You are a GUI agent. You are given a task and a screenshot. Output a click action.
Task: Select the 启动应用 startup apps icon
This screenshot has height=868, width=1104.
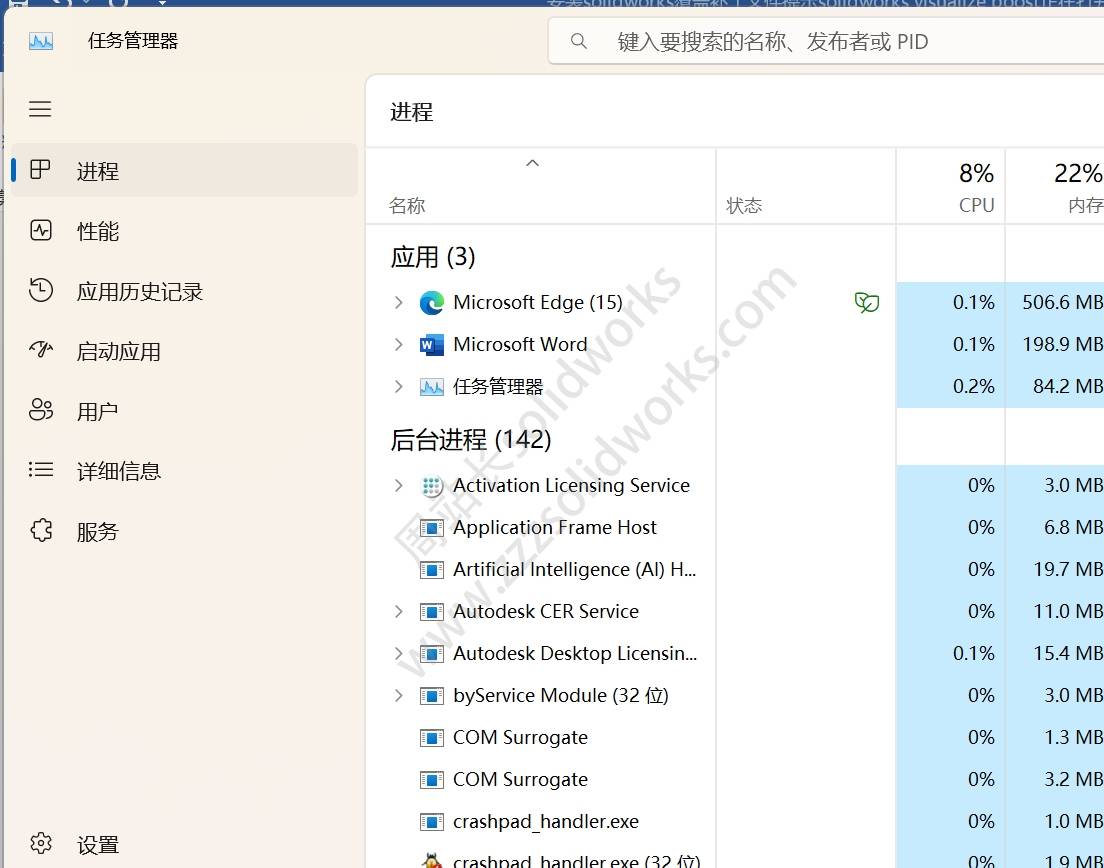pos(41,351)
